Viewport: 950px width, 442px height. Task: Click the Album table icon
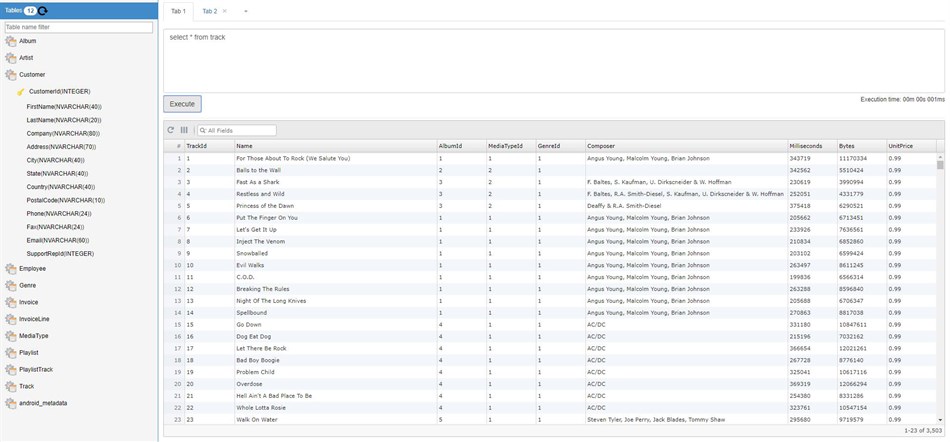click(x=11, y=42)
